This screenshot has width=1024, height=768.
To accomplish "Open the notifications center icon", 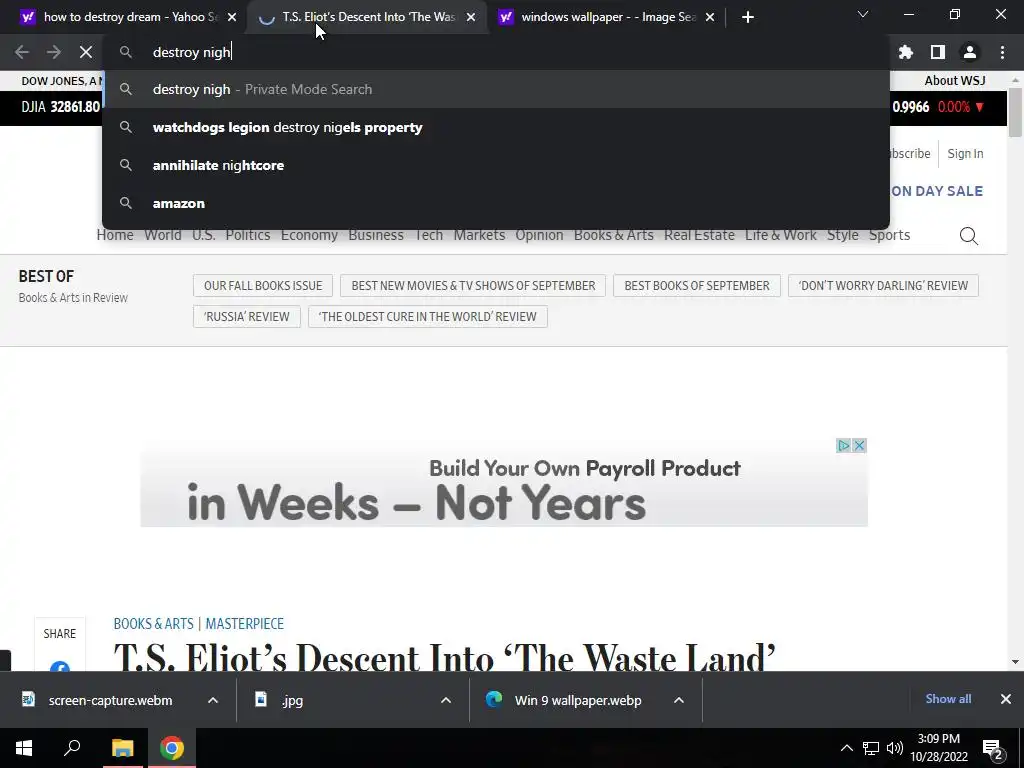I will 993,748.
